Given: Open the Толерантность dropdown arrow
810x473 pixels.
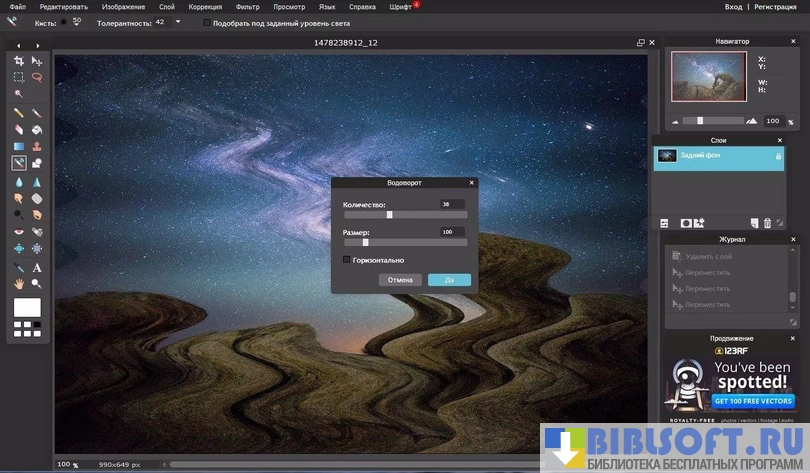Looking at the screenshot, I should (x=178, y=21).
